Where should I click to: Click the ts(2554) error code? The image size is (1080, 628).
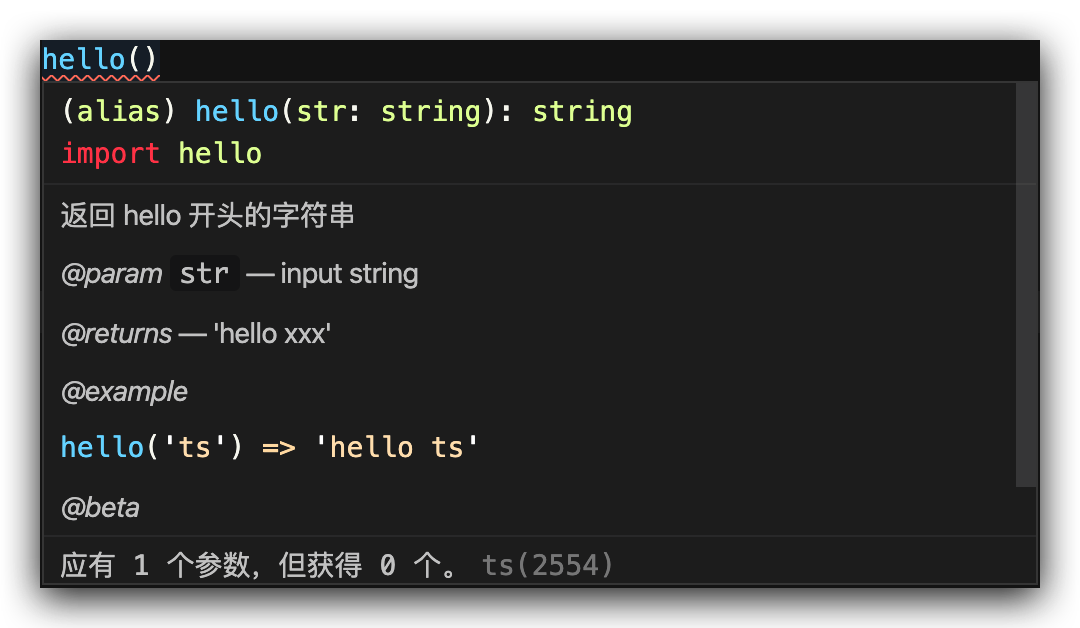548,566
